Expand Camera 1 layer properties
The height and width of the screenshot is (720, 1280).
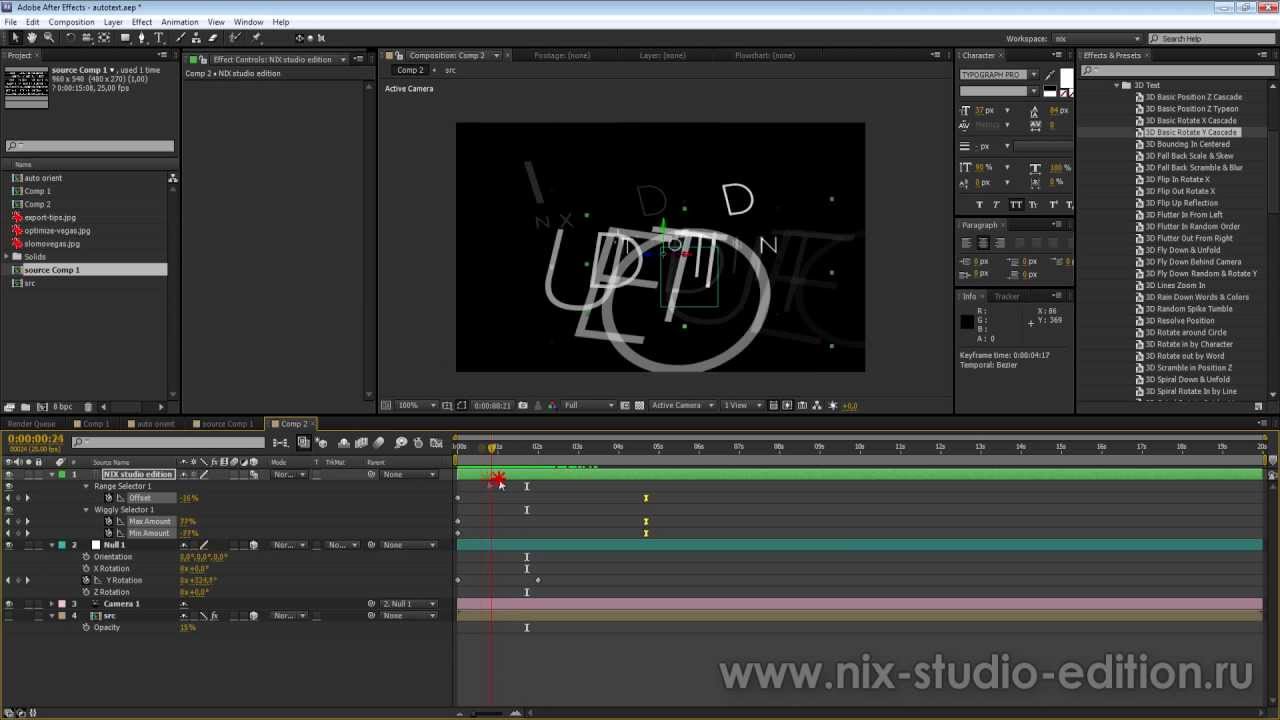[x=52, y=604]
